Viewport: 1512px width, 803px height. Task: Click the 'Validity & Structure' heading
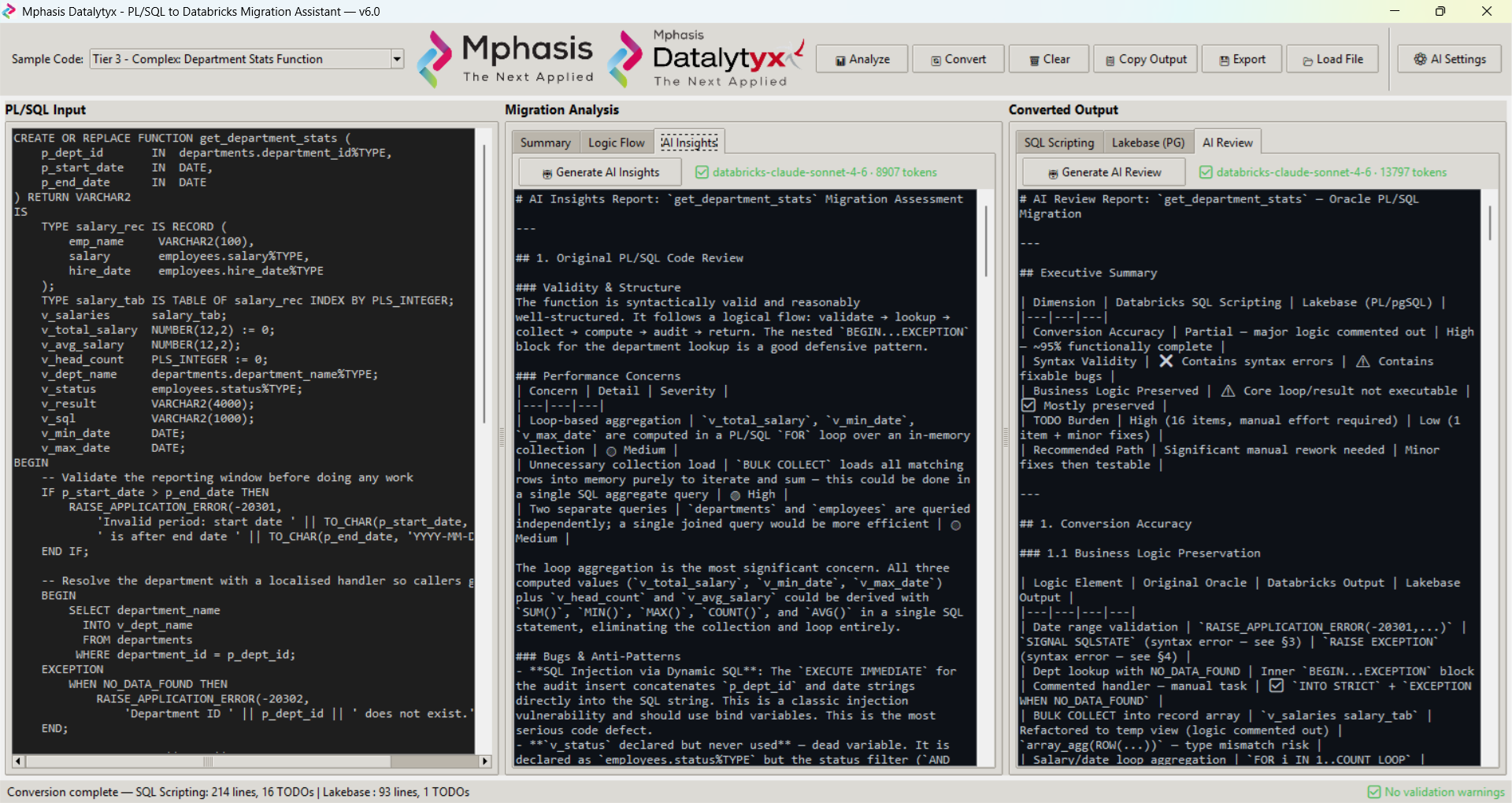tap(598, 287)
